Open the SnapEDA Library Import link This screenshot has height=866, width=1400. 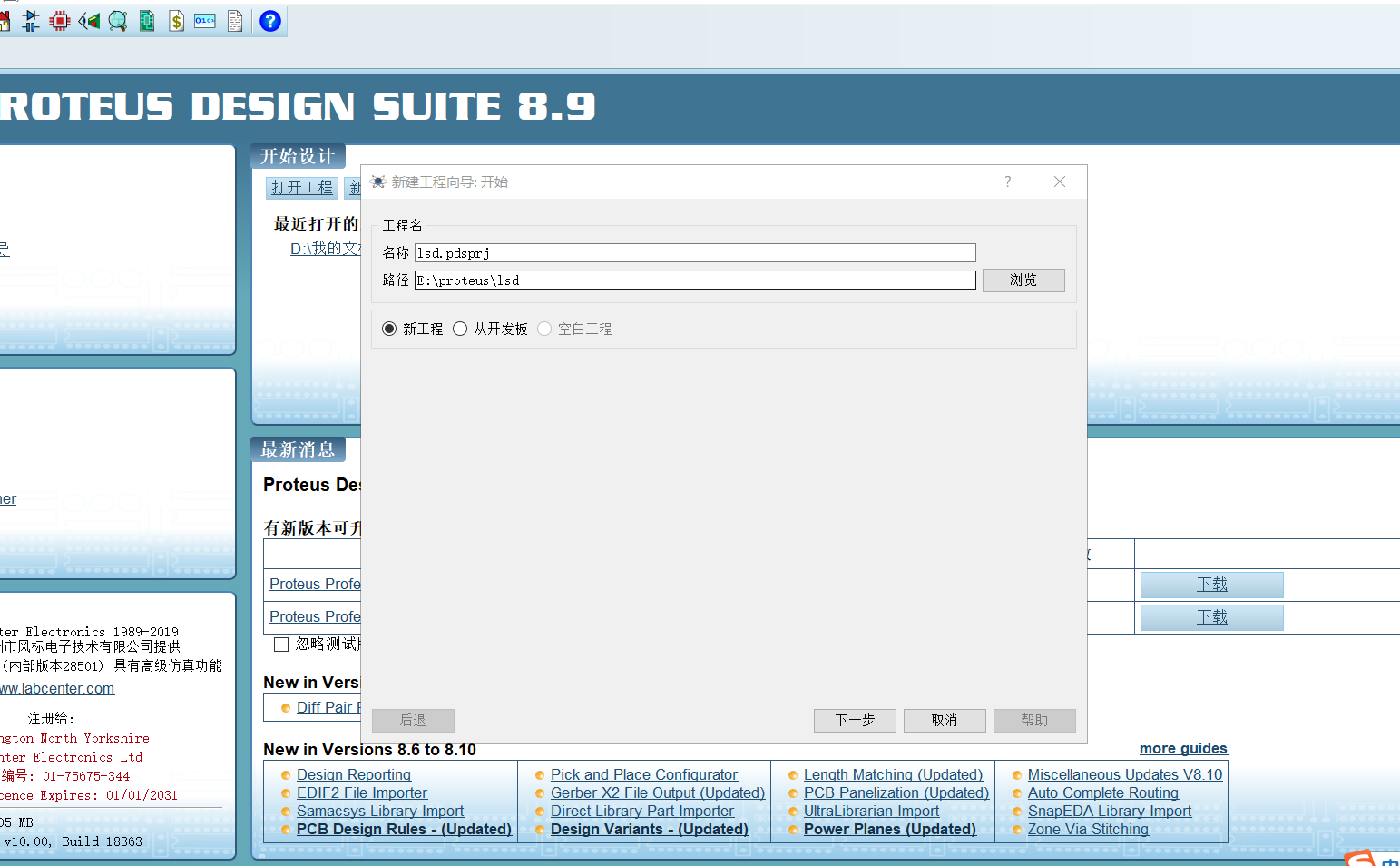(1110, 812)
